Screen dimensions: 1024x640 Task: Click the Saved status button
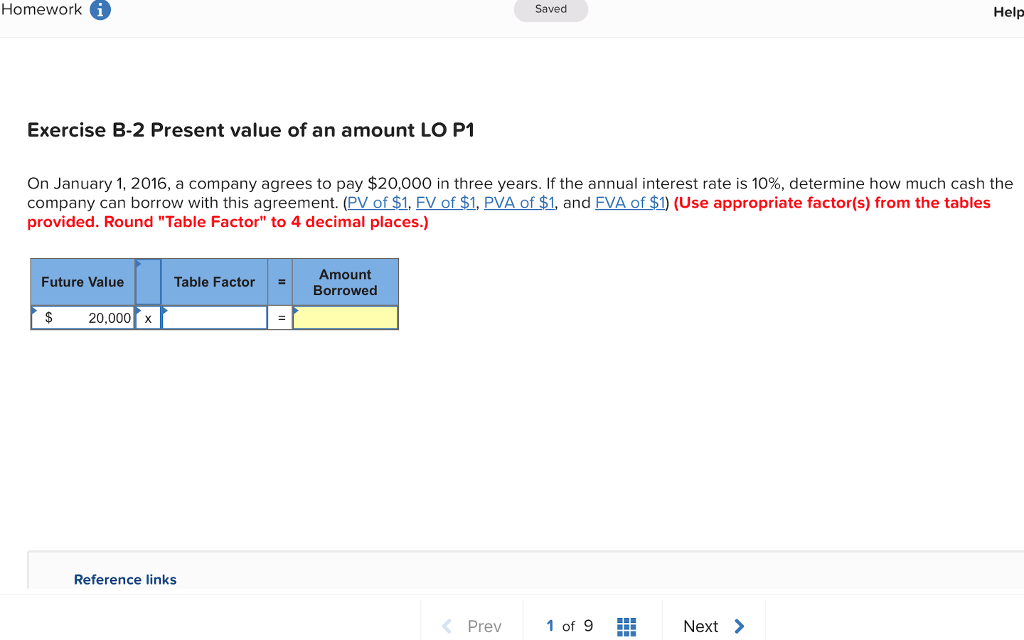[x=550, y=10]
